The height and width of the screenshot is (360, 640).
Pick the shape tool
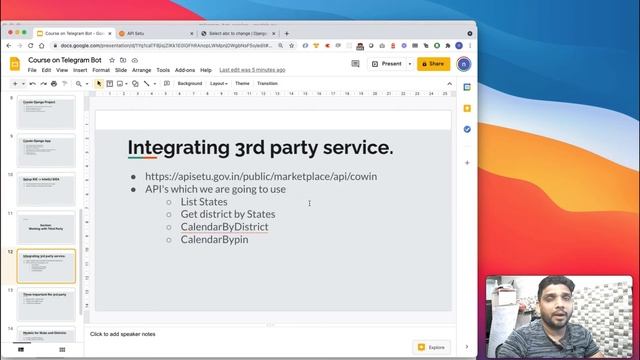click(135, 84)
